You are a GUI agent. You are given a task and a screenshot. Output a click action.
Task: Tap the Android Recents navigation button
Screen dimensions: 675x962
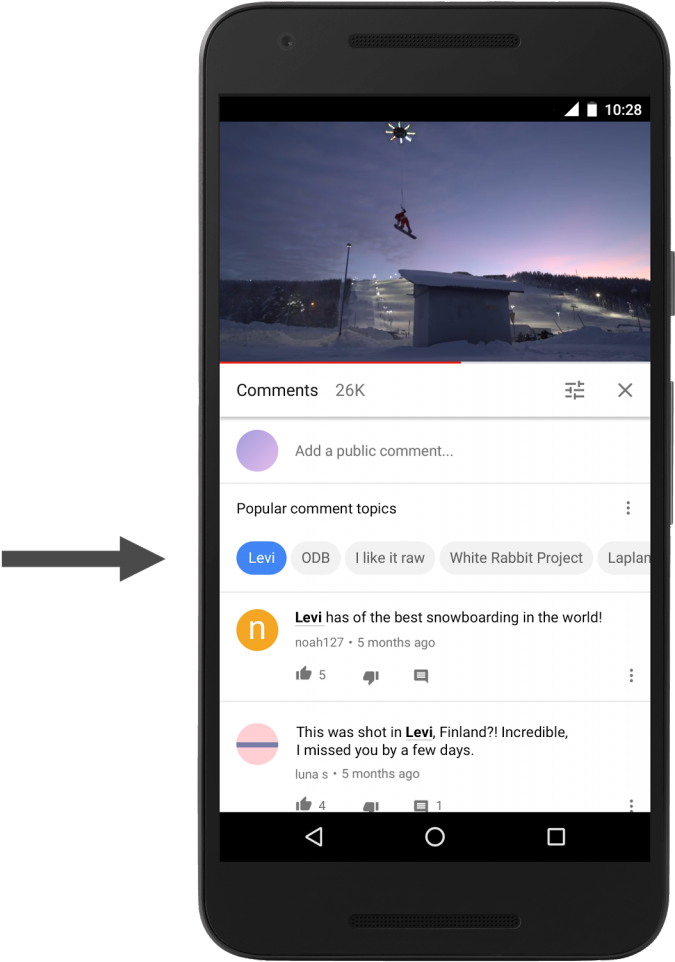tap(556, 837)
